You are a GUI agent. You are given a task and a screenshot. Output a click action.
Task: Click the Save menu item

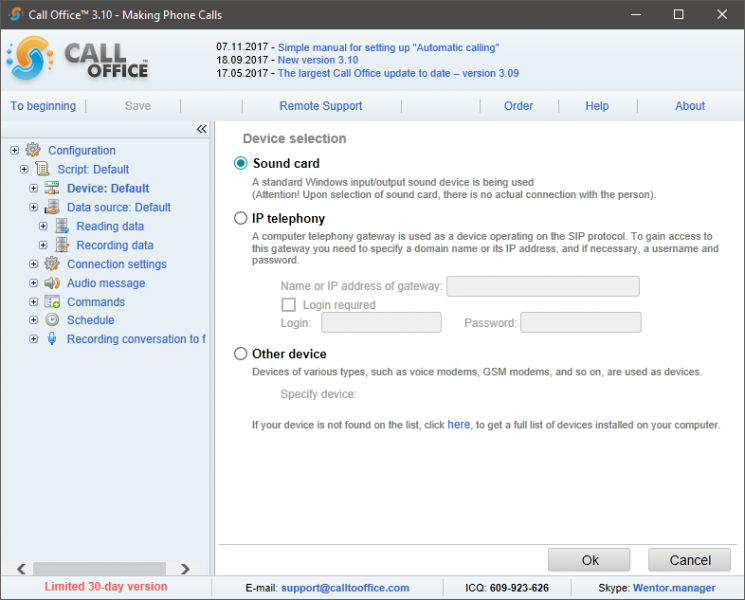point(138,106)
